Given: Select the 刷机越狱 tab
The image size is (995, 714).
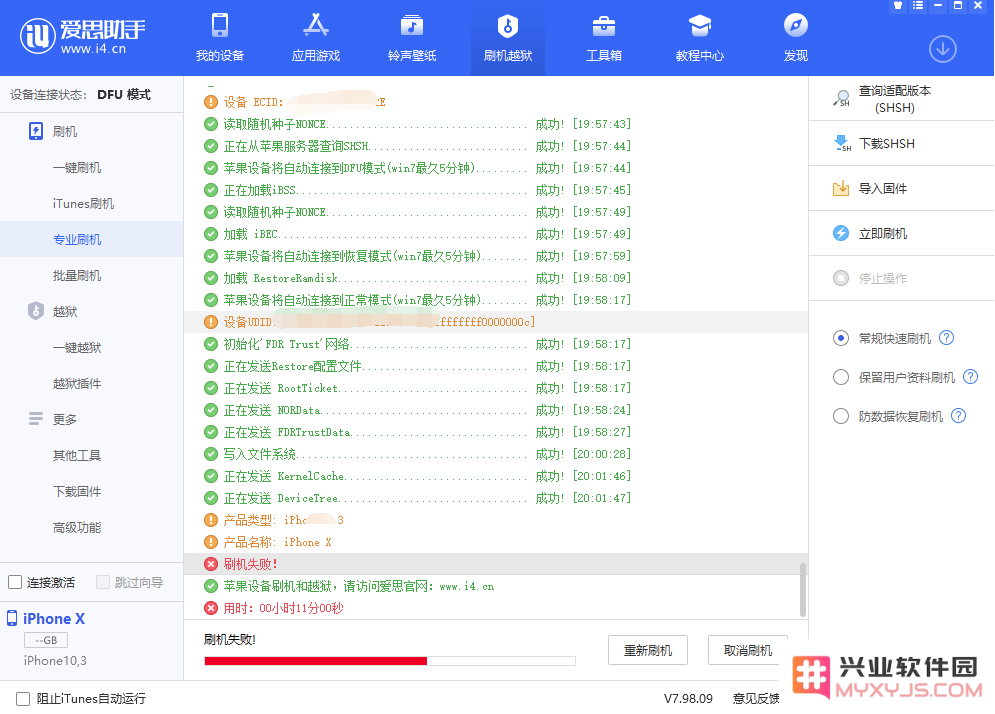Looking at the screenshot, I should (508, 38).
